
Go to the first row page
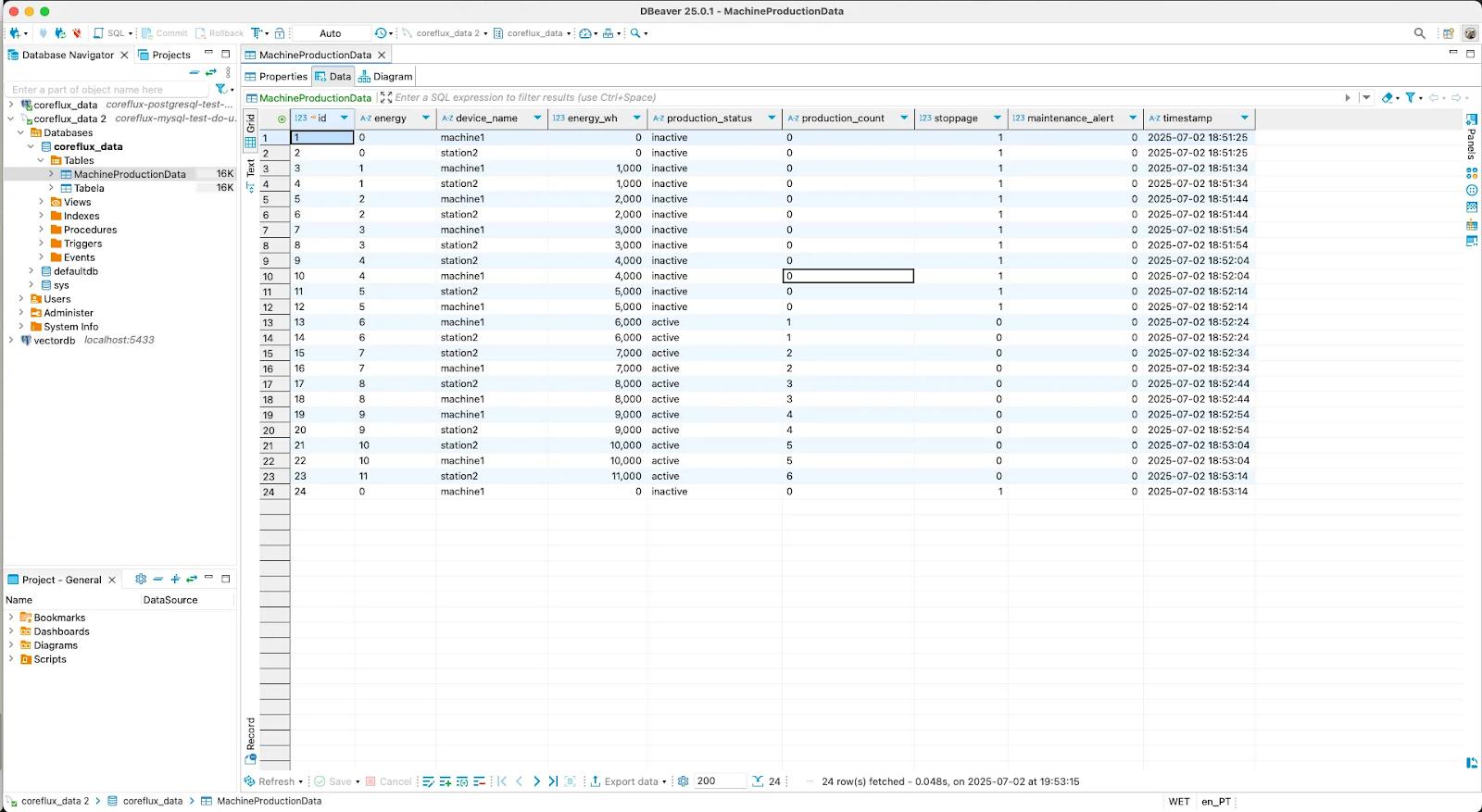502,781
